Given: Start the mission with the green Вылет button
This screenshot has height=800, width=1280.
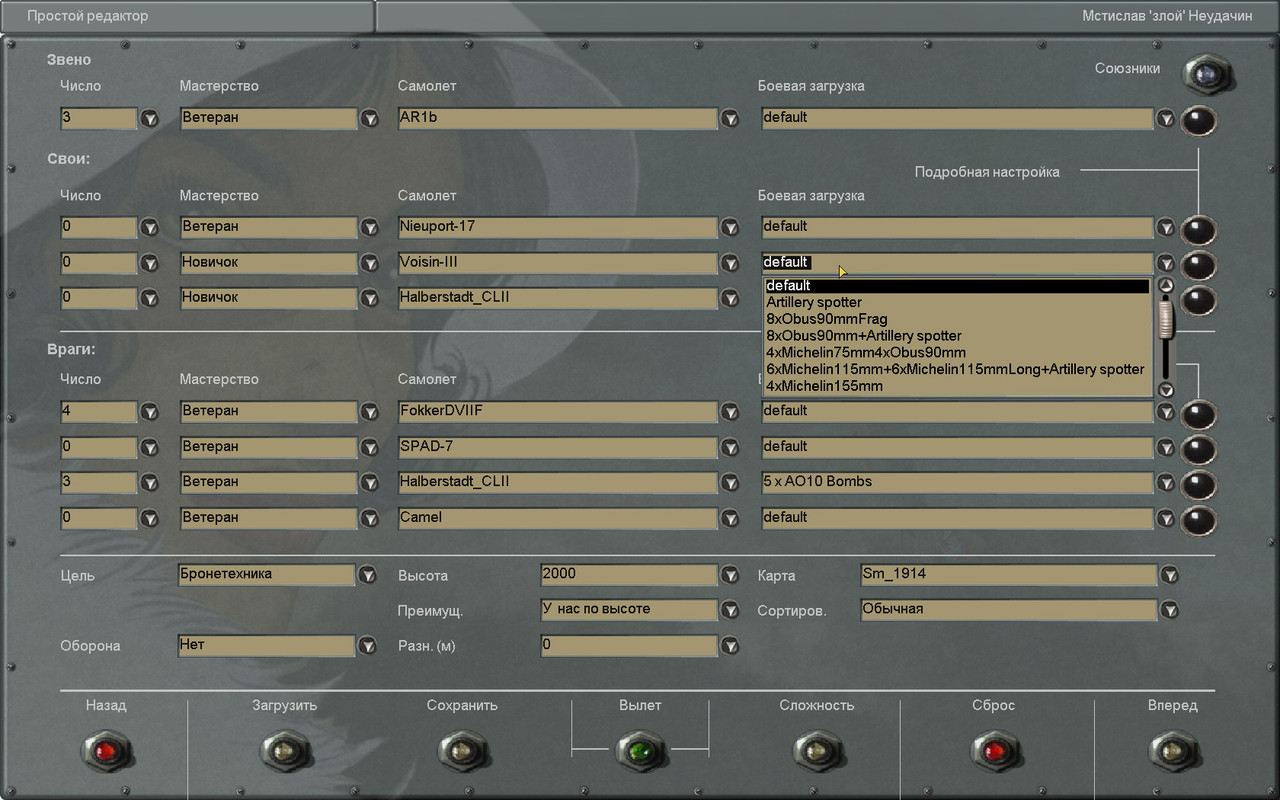Looking at the screenshot, I should pyautogui.click(x=640, y=750).
